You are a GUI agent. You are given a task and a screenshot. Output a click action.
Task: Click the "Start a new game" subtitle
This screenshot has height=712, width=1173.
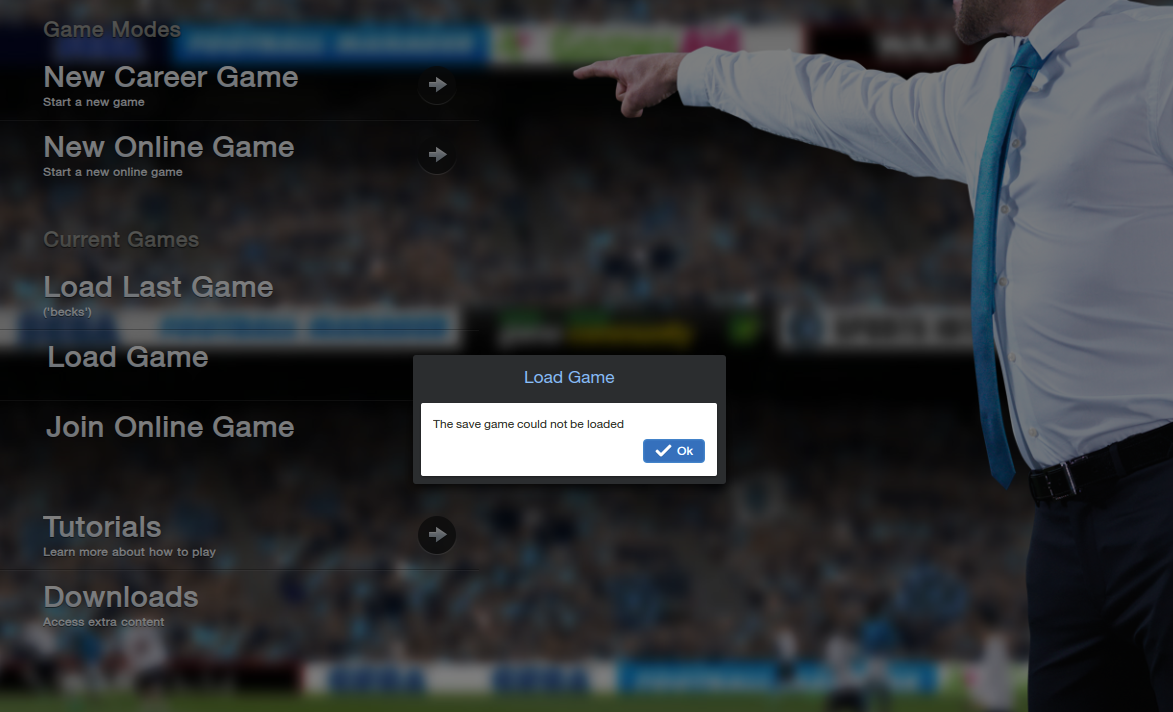(94, 102)
